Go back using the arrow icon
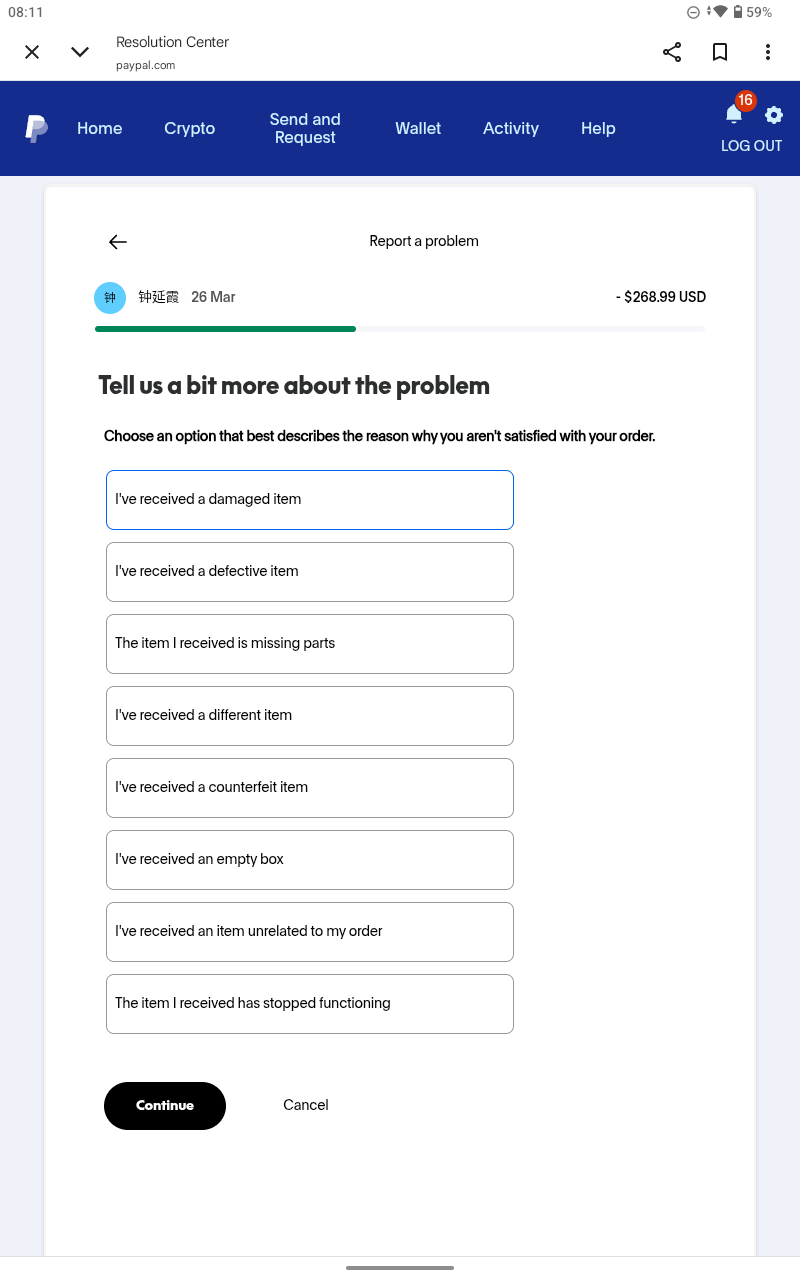 pos(118,242)
